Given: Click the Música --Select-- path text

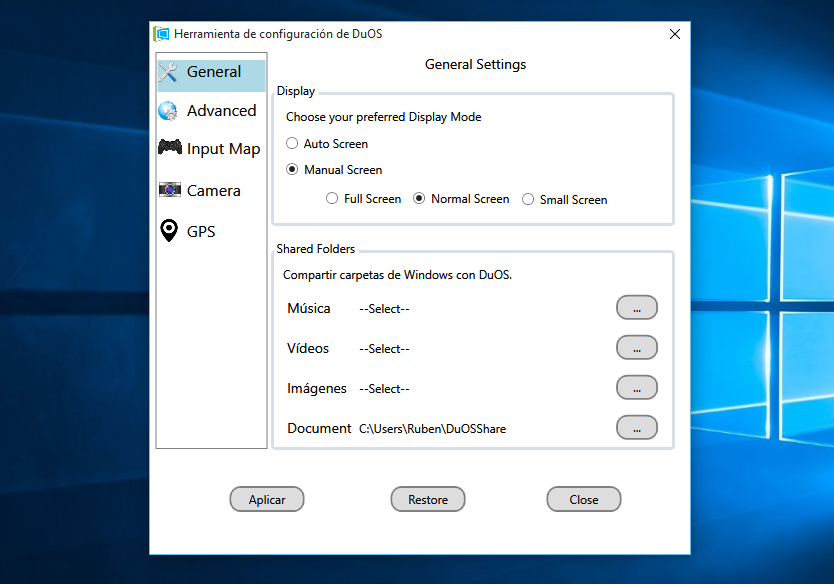Looking at the screenshot, I should 385,309.
